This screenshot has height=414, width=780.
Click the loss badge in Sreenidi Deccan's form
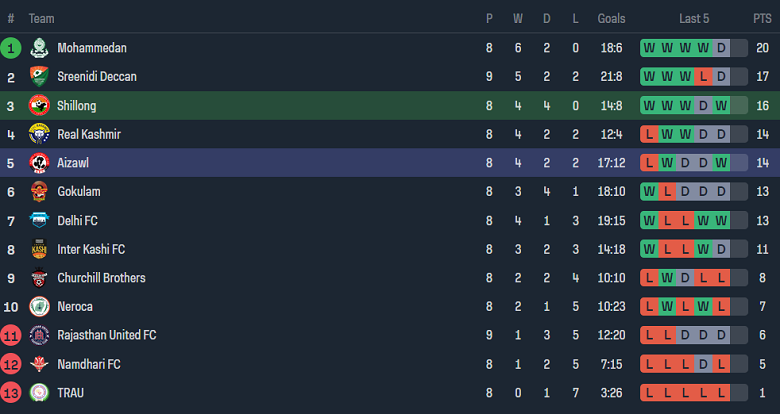pos(703,77)
